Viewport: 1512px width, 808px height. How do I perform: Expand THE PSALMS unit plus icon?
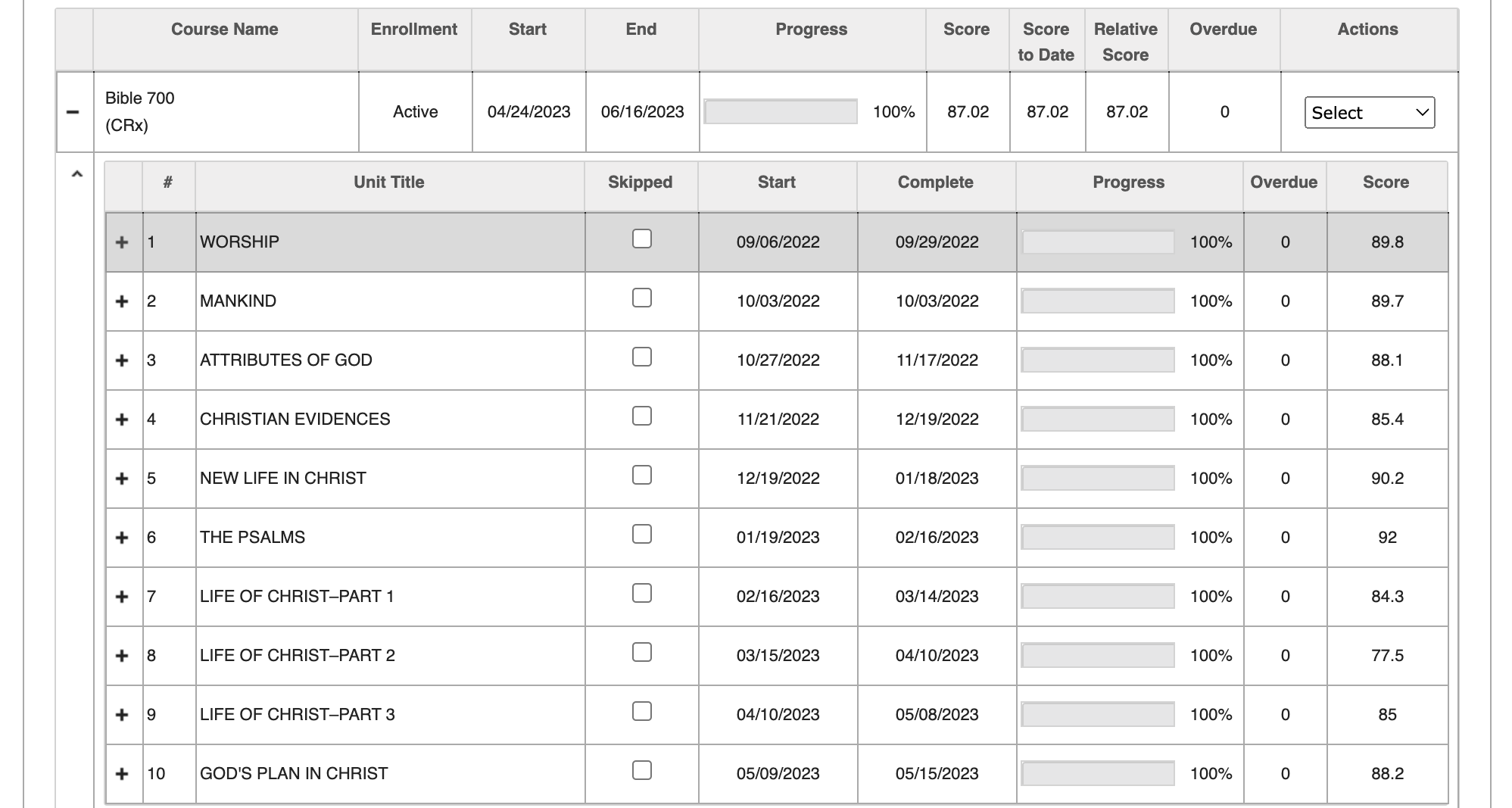122,538
